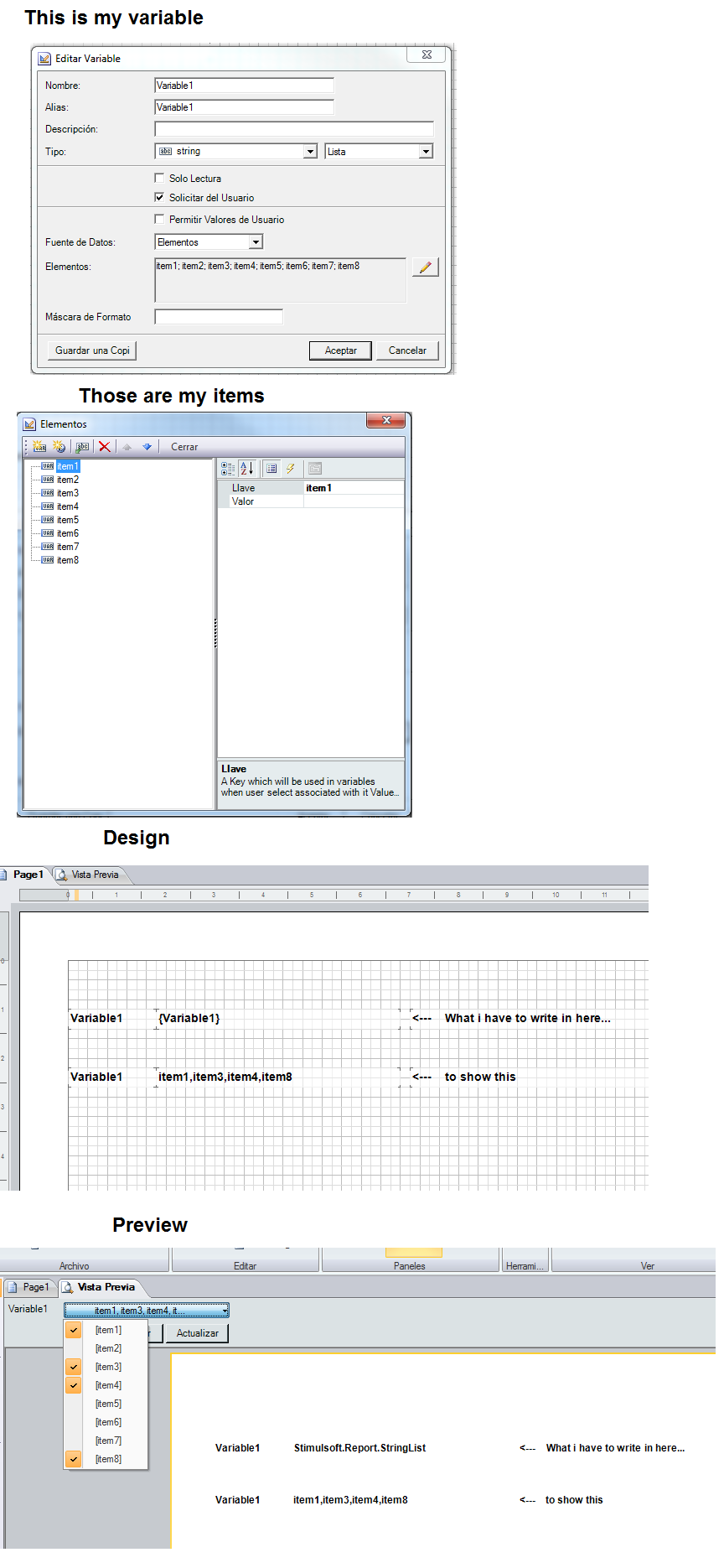Screen dimensions: 724x1568
Task: Toggle the Solo Lectura checkbox
Action: (x=159, y=178)
